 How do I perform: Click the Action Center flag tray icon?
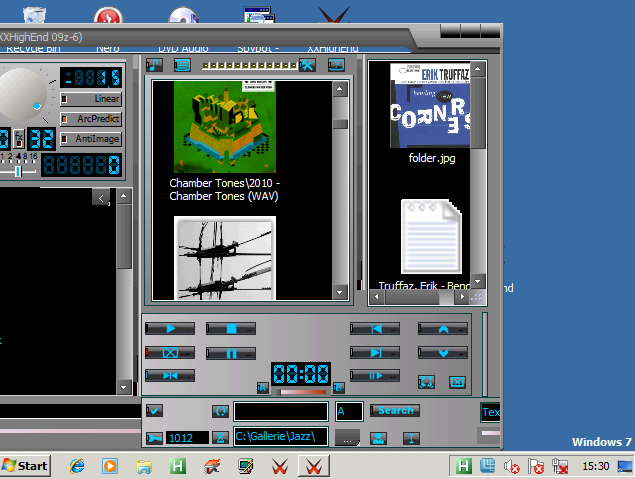coord(535,466)
